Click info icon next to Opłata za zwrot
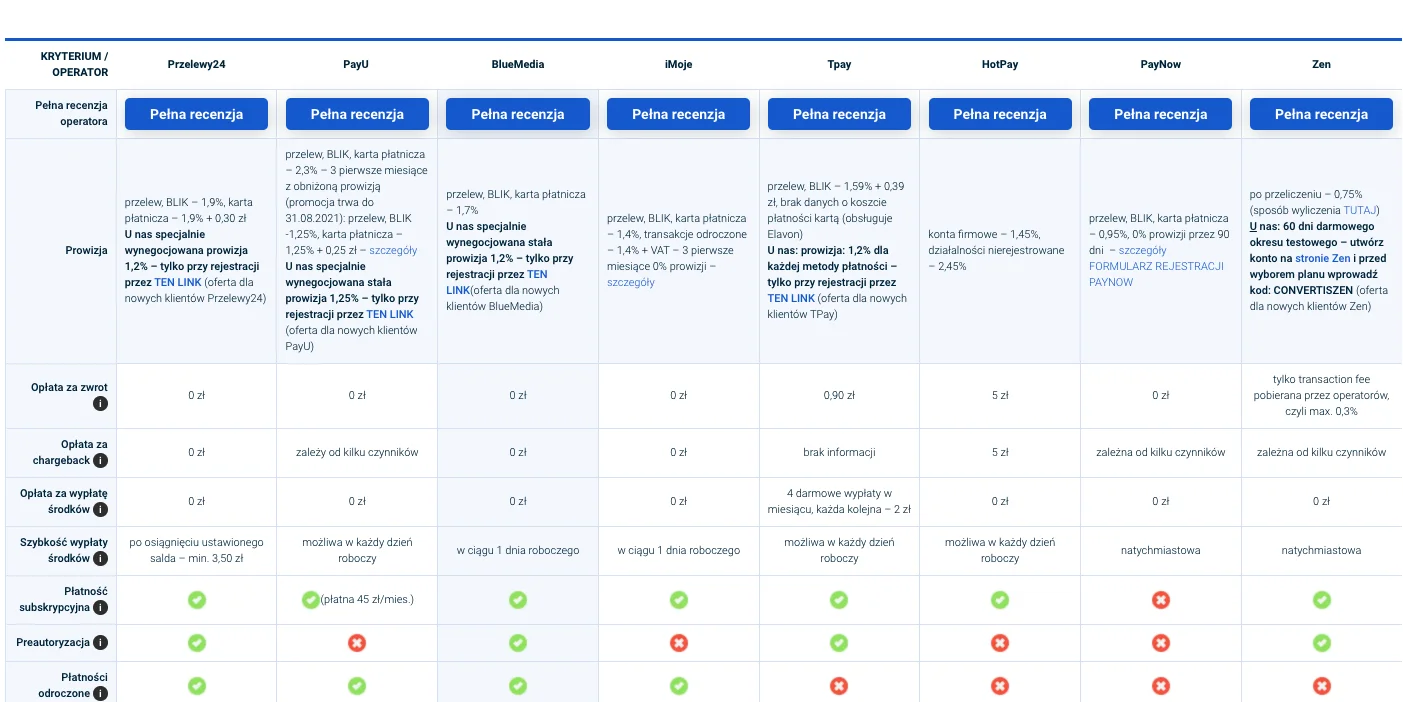Viewport: 1403px width, 702px height. pos(100,404)
